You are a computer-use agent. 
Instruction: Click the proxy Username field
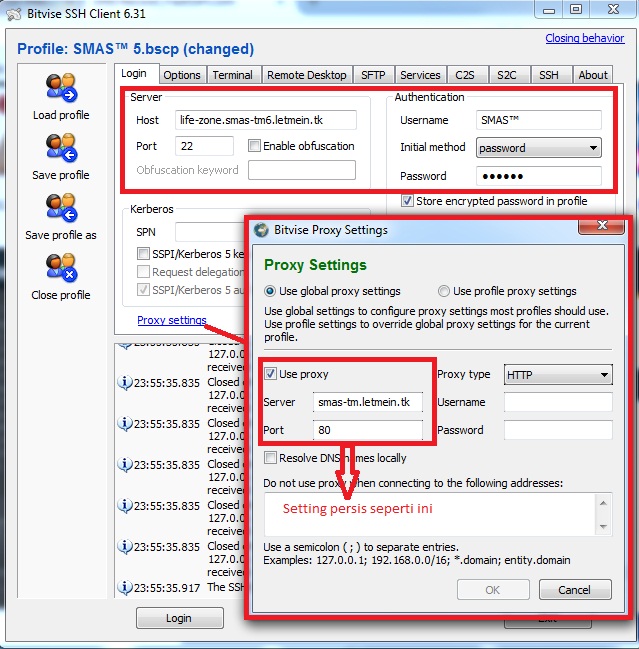[558, 402]
